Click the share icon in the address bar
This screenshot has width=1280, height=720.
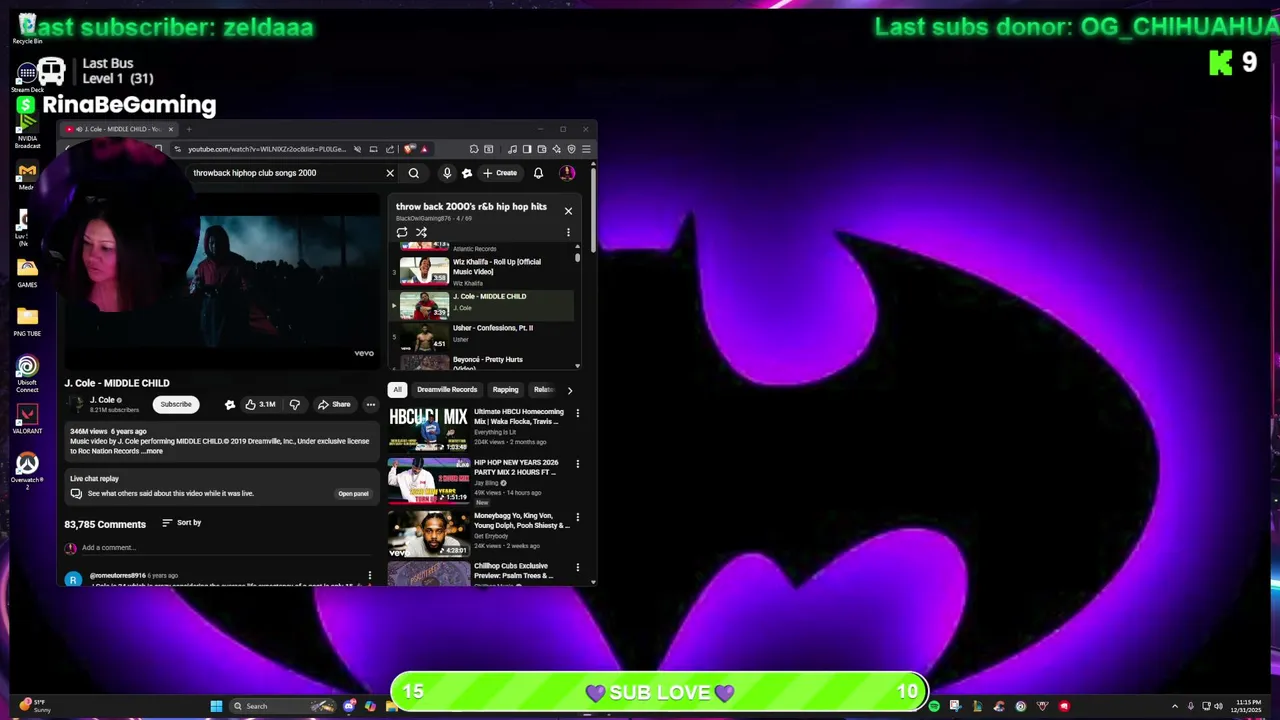tap(390, 150)
